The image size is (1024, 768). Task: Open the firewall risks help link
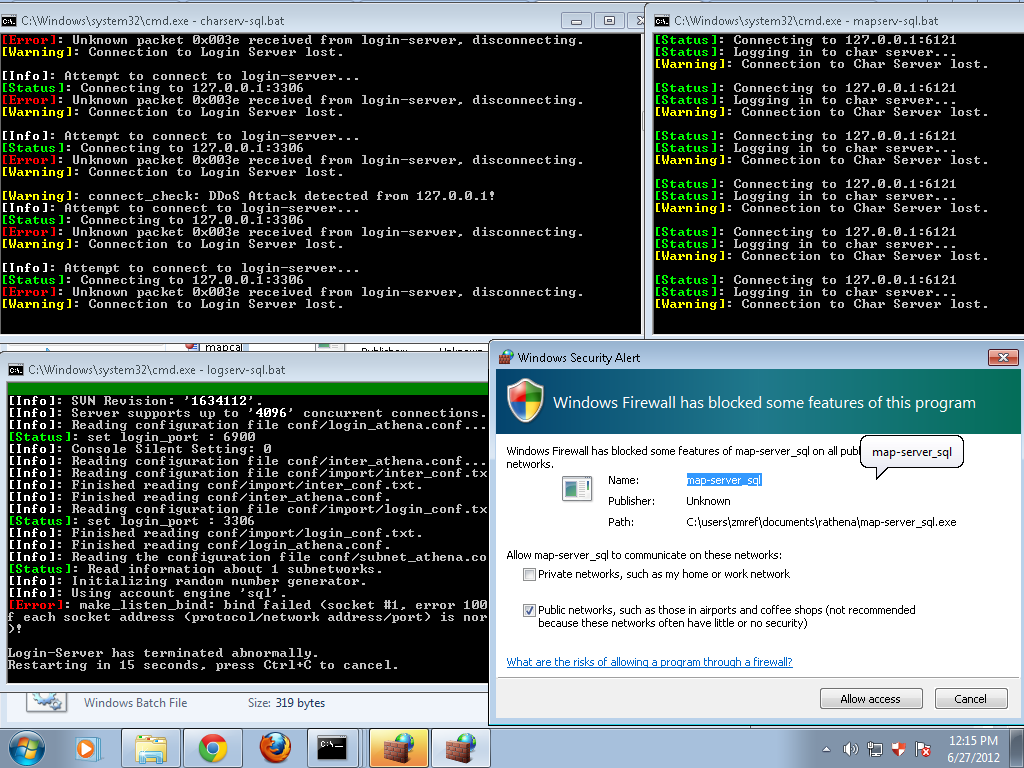[x=649, y=662]
